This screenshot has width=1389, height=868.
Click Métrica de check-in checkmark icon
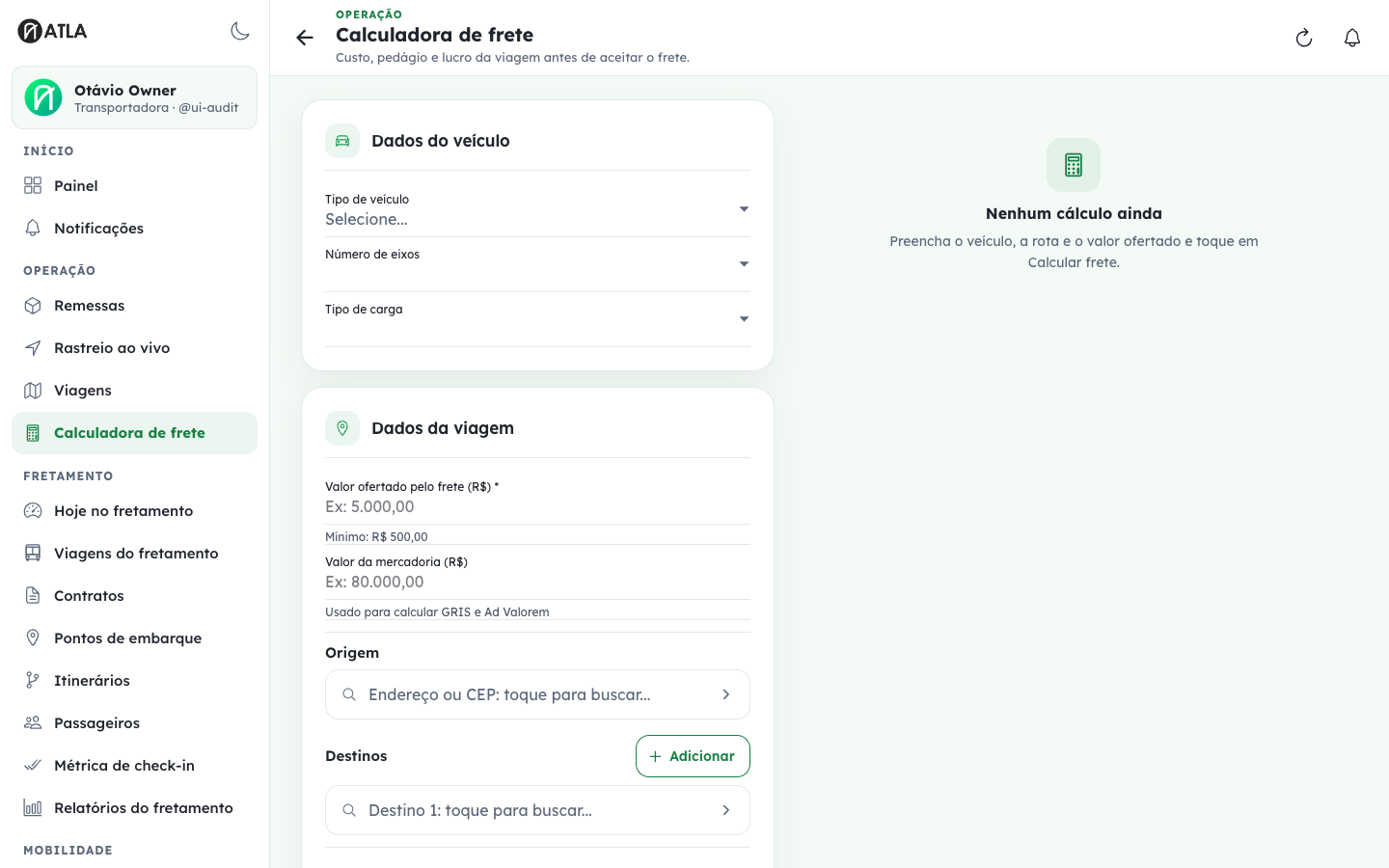coord(33,766)
